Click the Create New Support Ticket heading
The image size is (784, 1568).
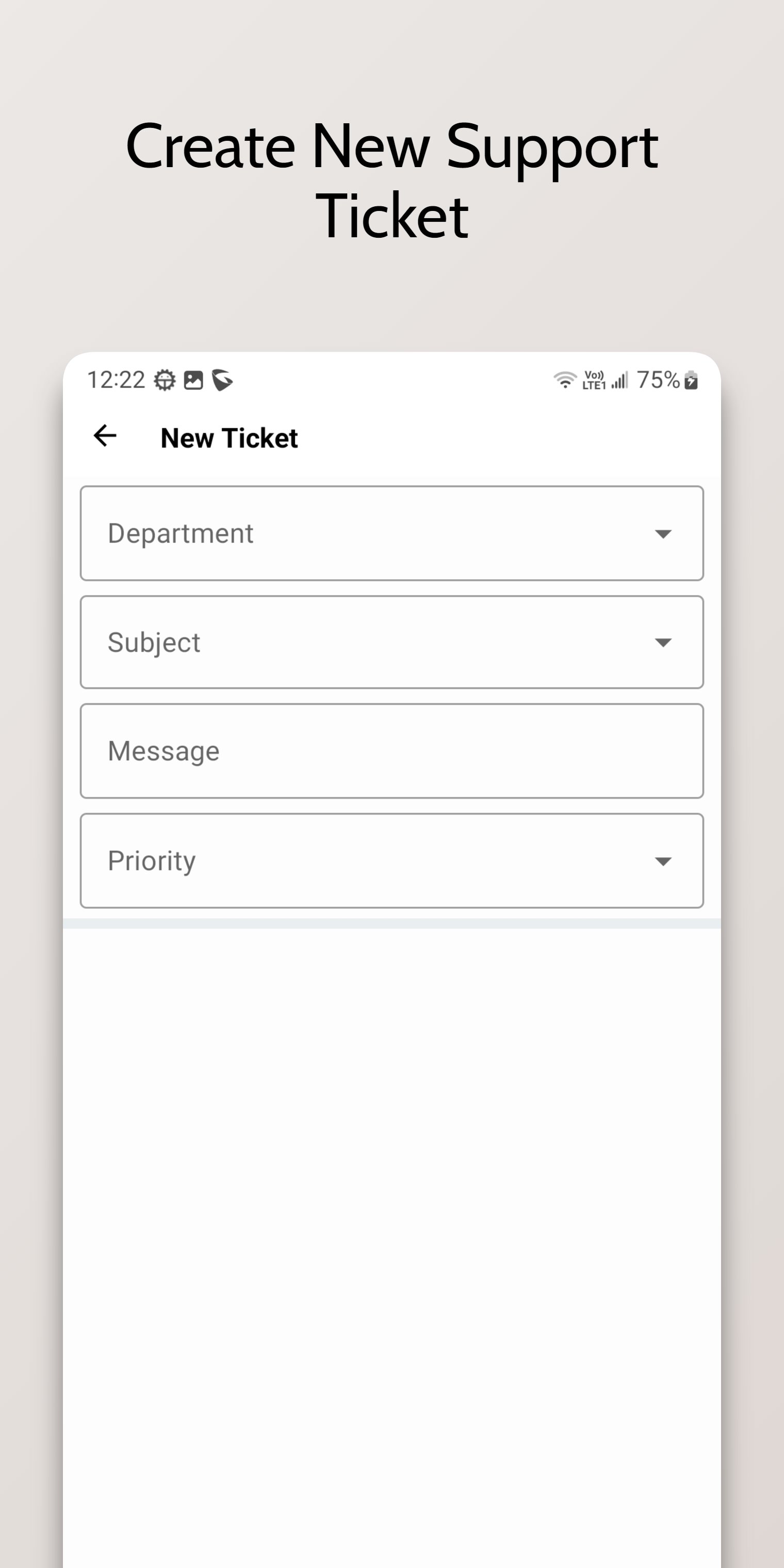tap(392, 180)
